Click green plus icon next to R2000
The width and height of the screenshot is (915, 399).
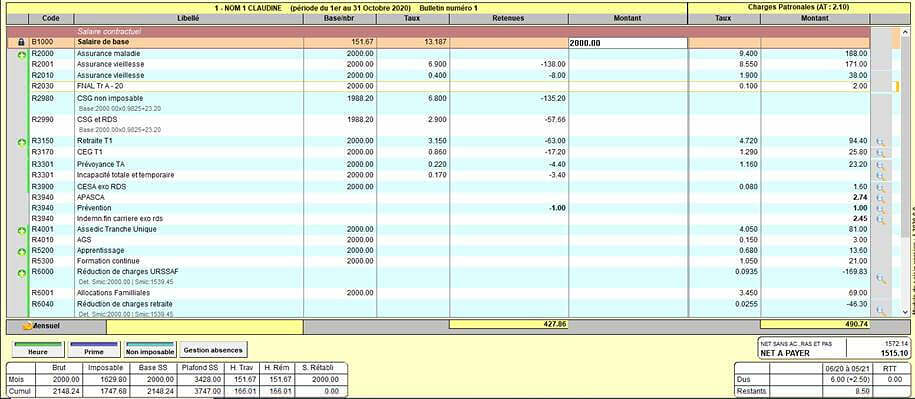tap(22, 55)
